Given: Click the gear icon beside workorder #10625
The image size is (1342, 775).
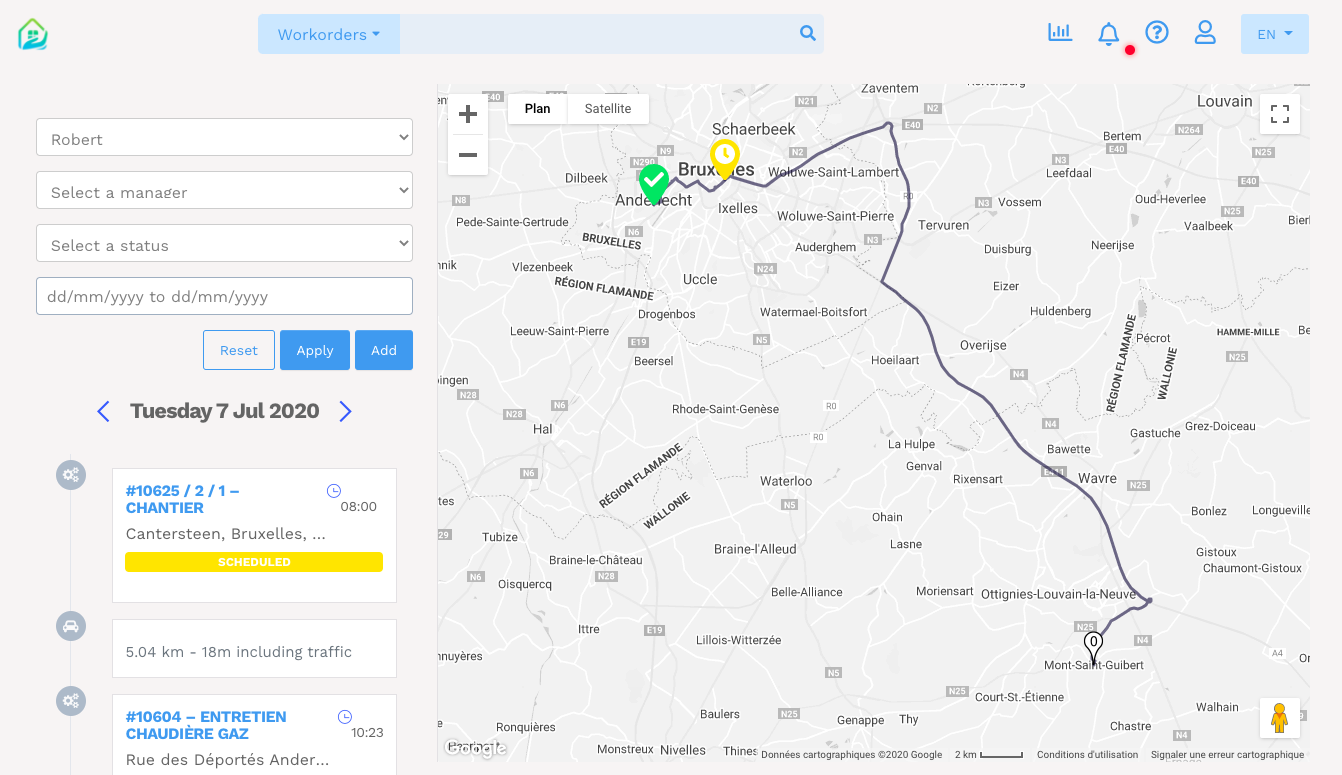Looking at the screenshot, I should pos(70,475).
